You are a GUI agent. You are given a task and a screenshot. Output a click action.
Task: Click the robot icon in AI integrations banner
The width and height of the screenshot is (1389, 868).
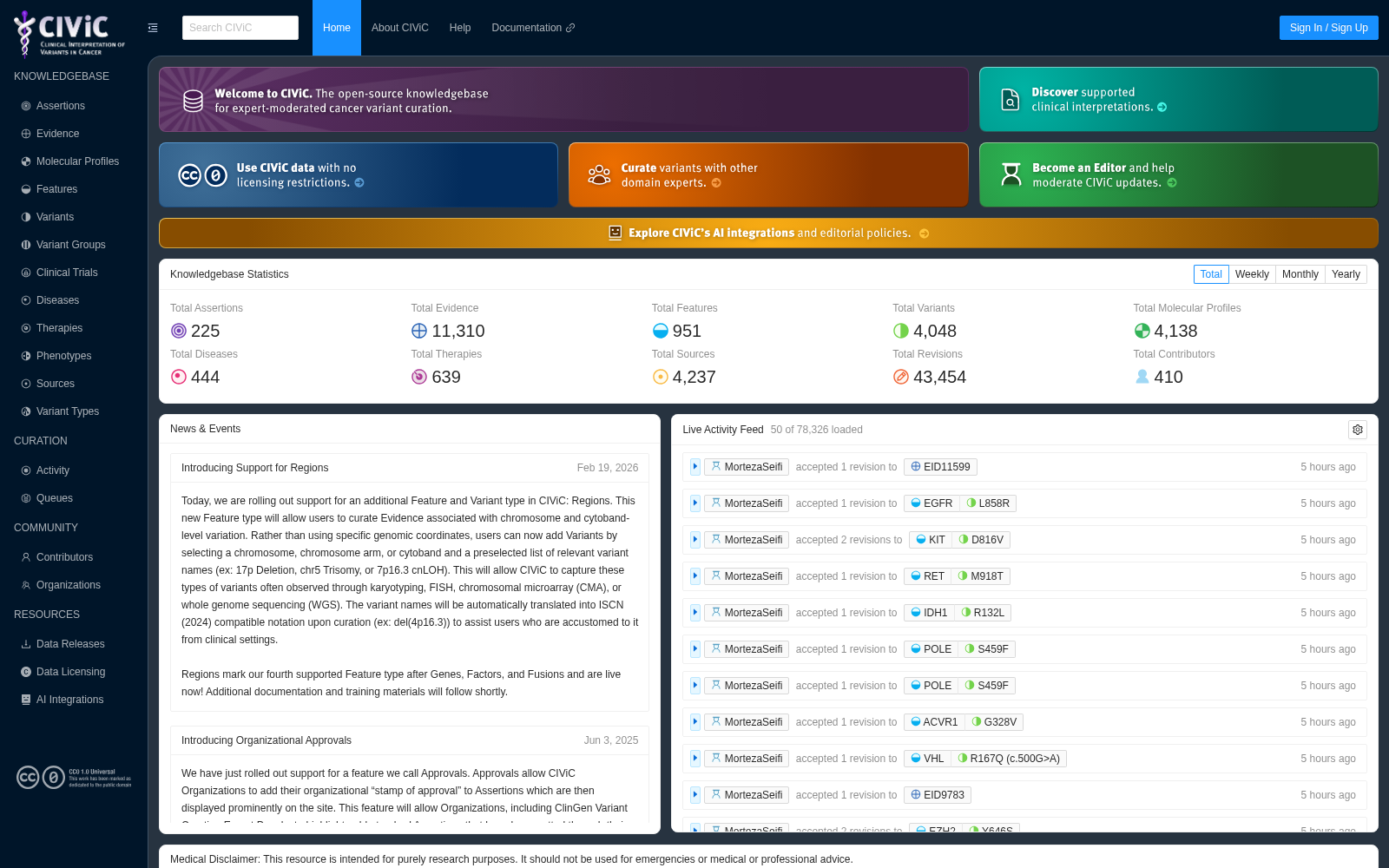click(x=615, y=233)
